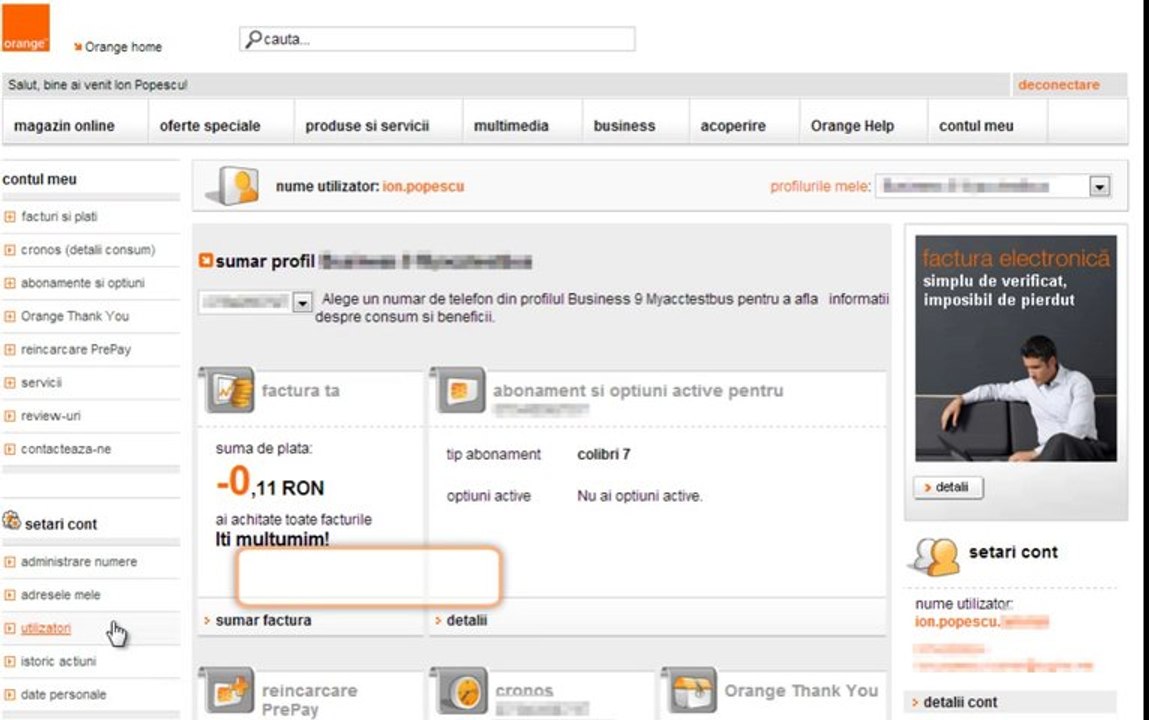Click the gear icon beside sidebar setari cont
This screenshot has width=1149, height=720.
(11, 521)
